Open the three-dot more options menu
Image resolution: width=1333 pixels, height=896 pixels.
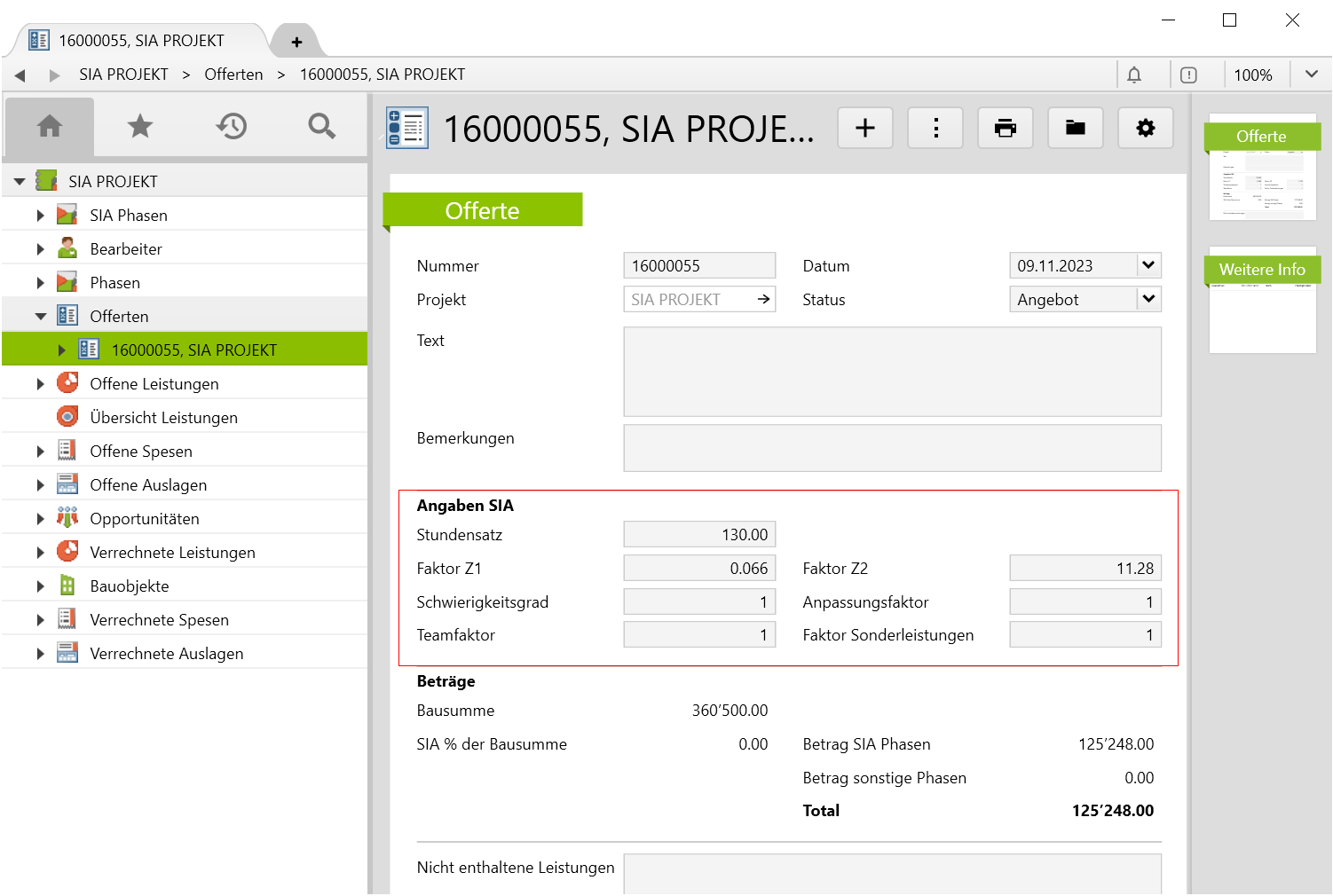click(x=935, y=129)
